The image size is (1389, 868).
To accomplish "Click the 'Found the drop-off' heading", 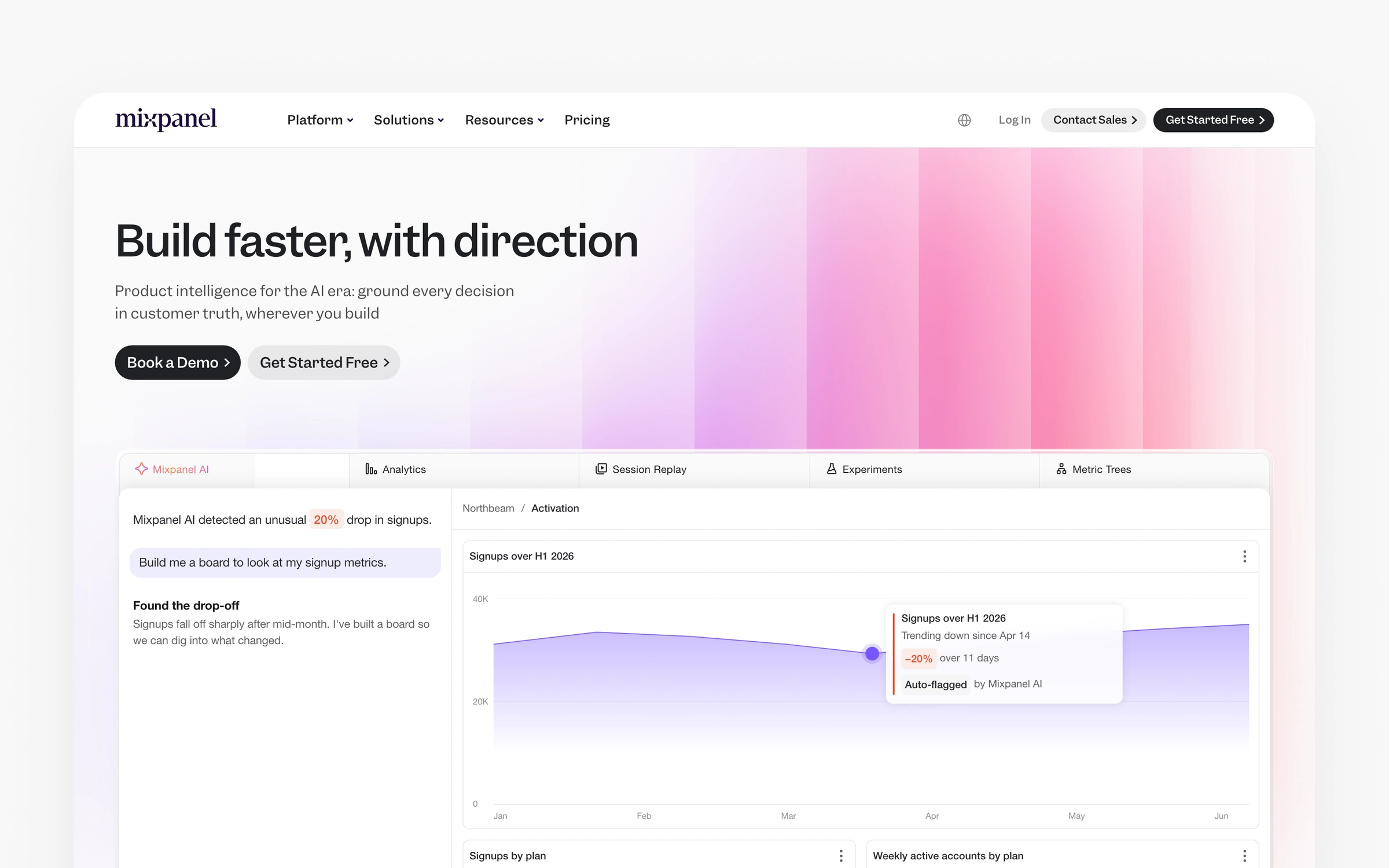I will pyautogui.click(x=186, y=605).
